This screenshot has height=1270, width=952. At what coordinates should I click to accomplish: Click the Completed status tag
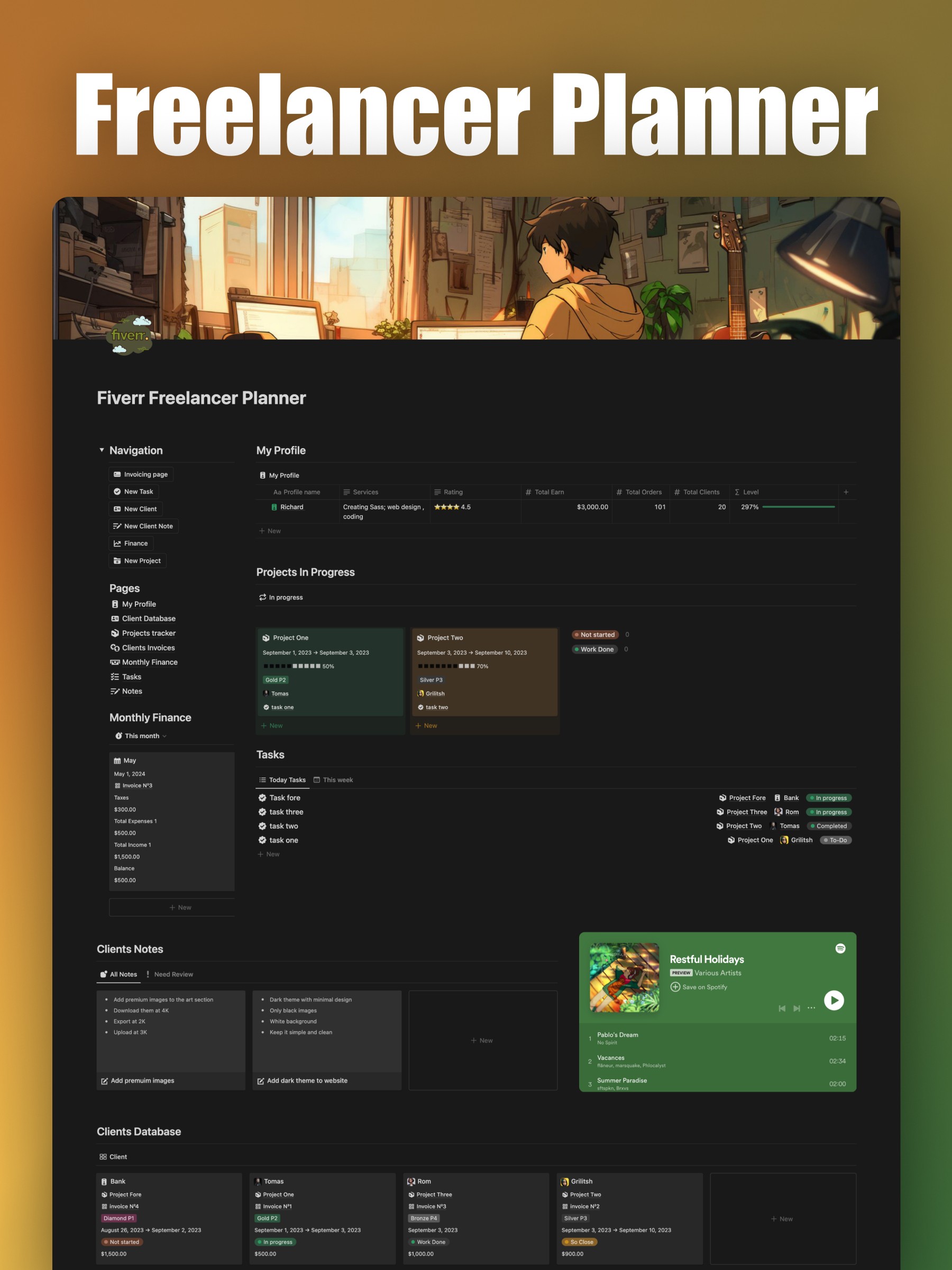tap(829, 826)
